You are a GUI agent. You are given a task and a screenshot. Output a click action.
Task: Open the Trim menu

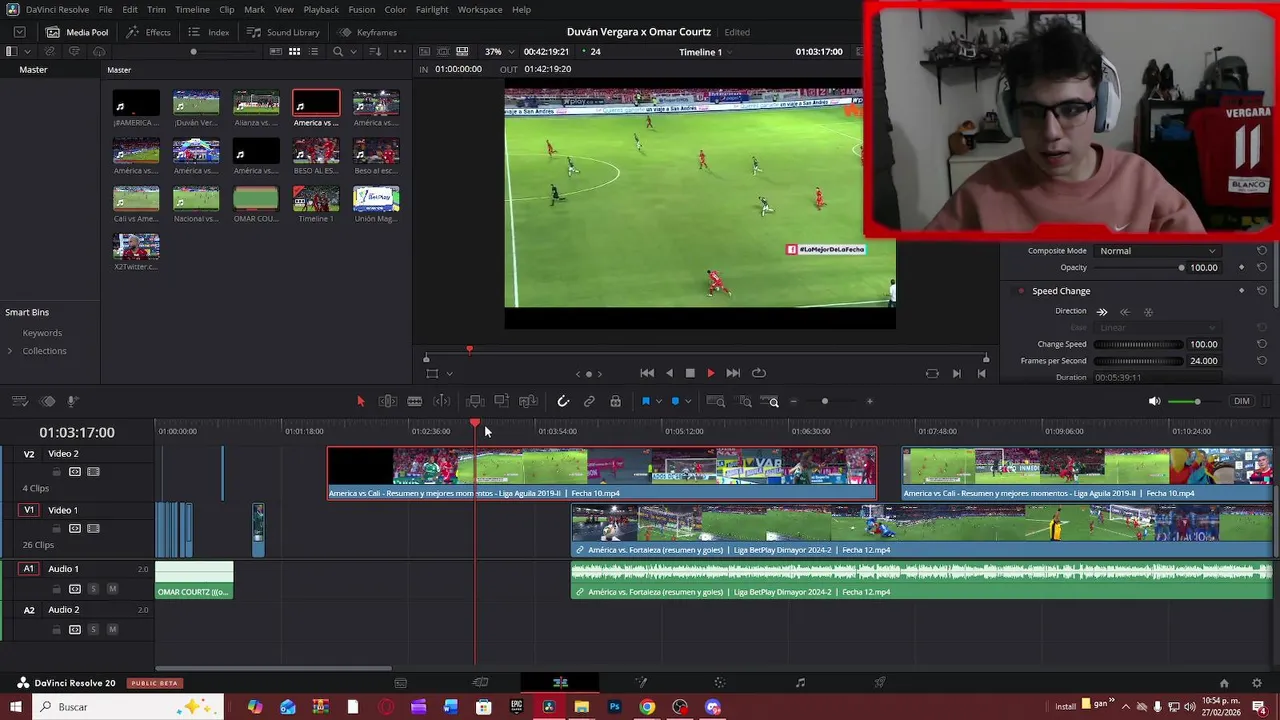point(156,9)
